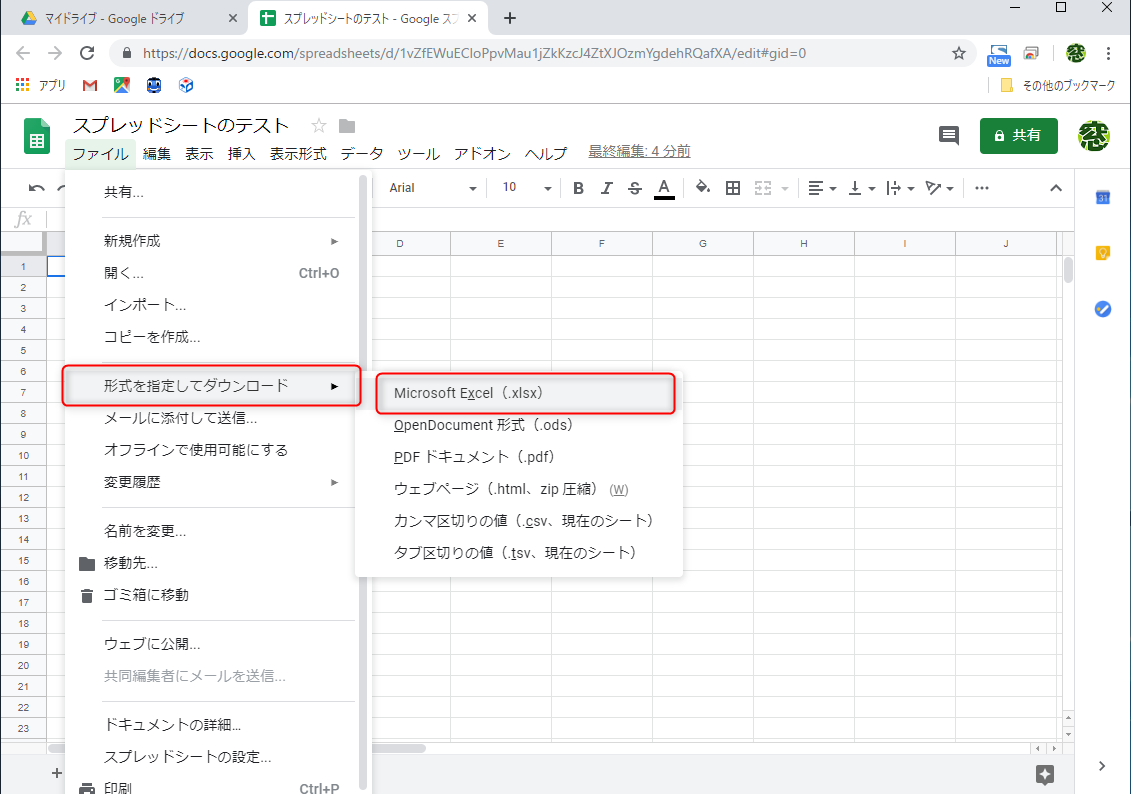
Task: Apply italic formatting in the toolbar
Action: (608, 187)
